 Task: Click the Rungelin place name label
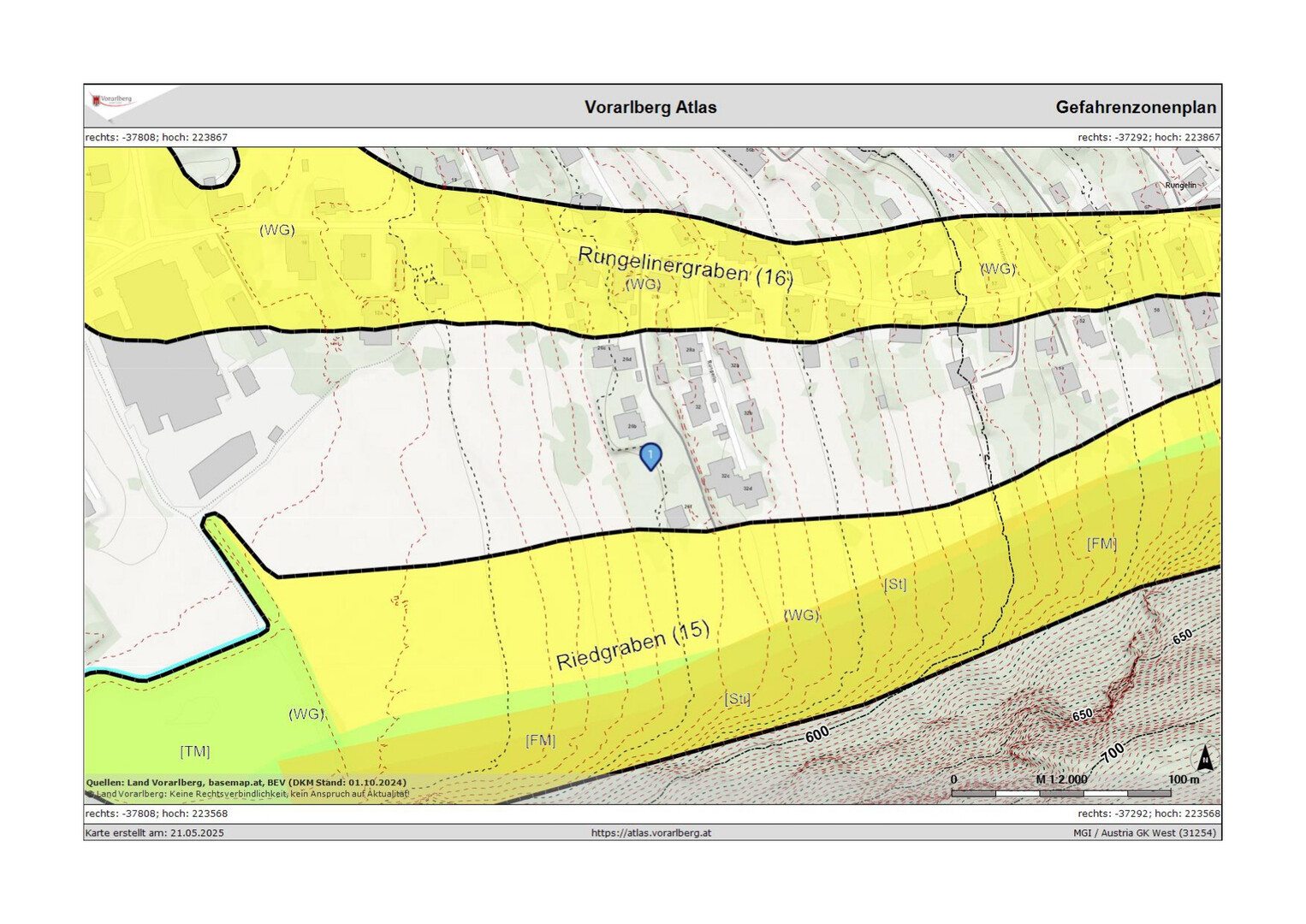click(x=1180, y=185)
